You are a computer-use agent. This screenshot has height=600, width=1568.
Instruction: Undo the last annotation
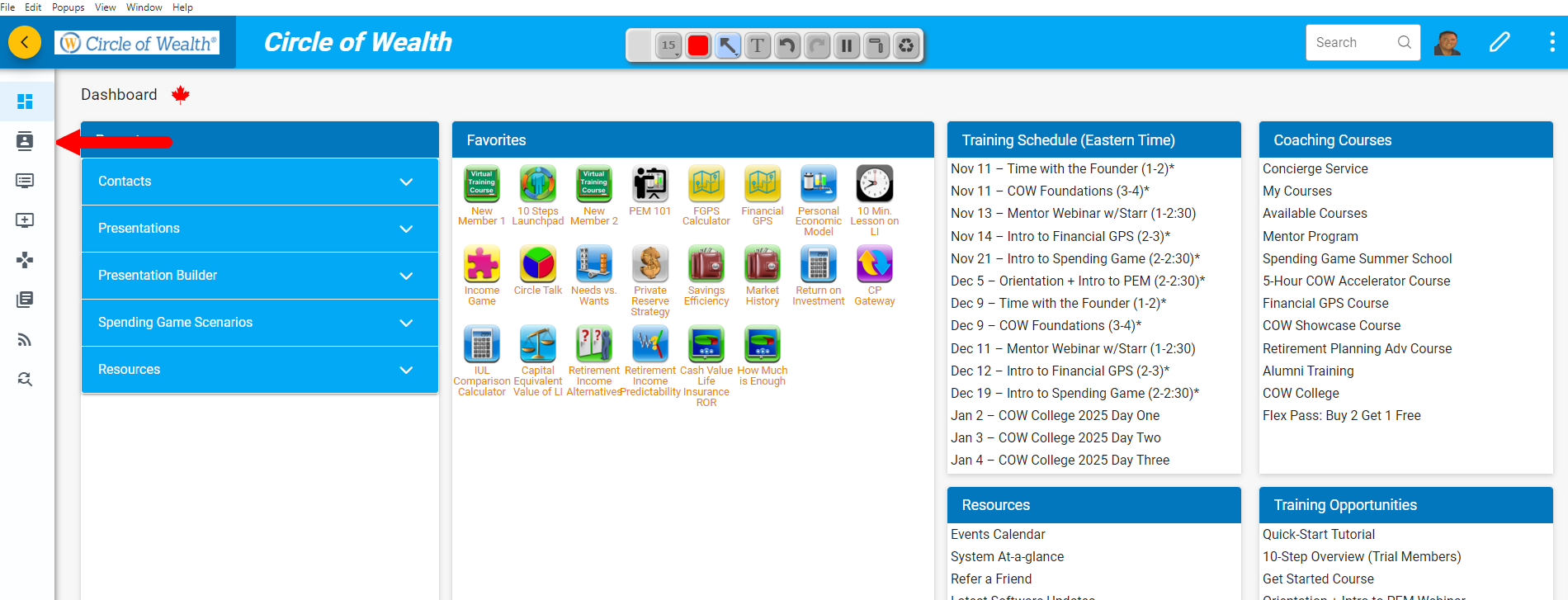click(x=787, y=45)
